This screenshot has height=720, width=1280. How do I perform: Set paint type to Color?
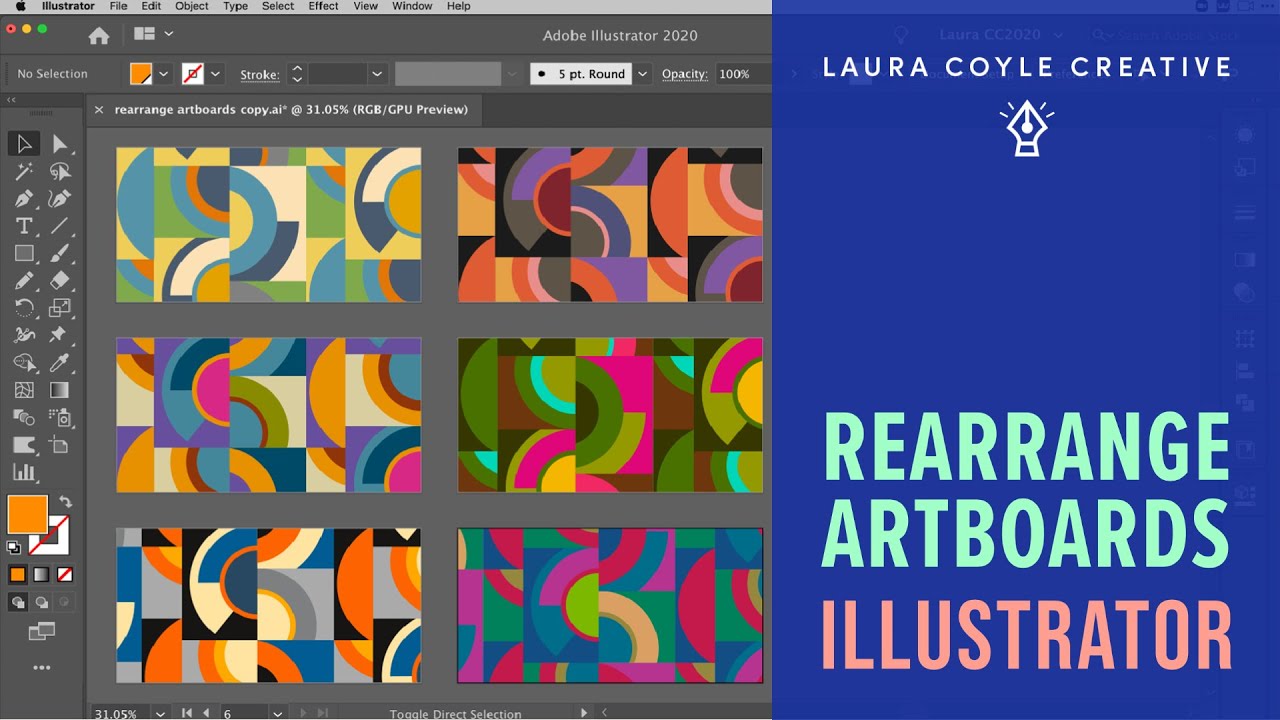(17, 575)
